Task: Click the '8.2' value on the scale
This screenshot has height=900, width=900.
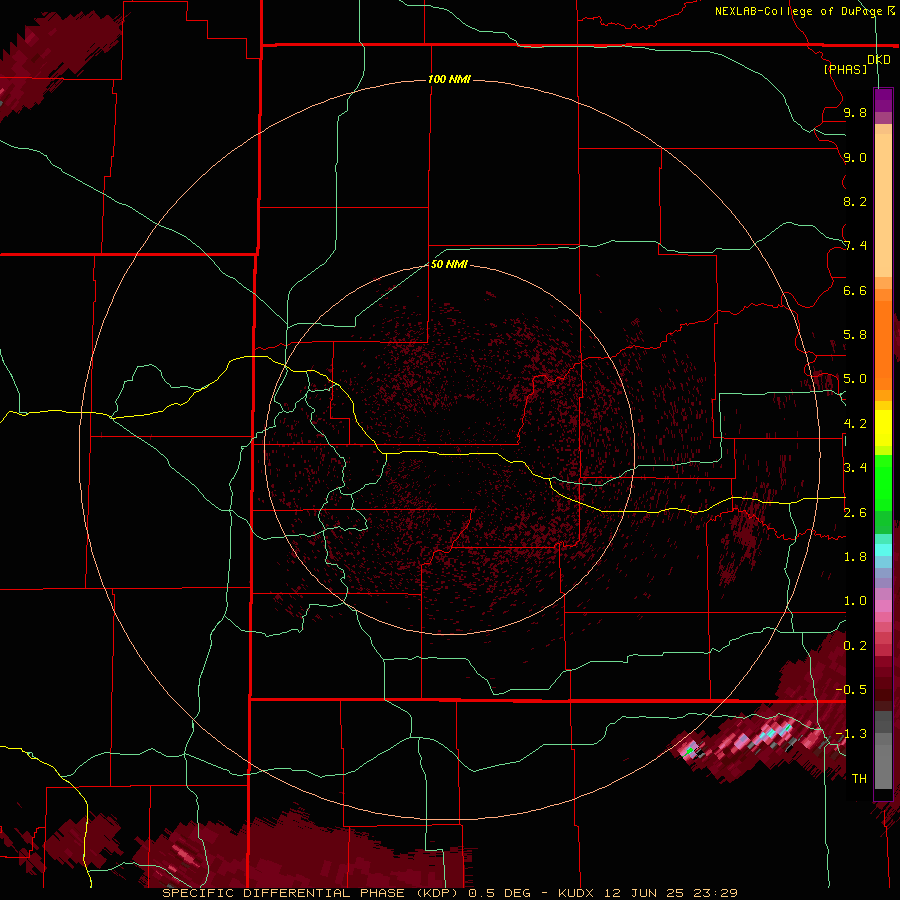Action: pyautogui.click(x=855, y=201)
